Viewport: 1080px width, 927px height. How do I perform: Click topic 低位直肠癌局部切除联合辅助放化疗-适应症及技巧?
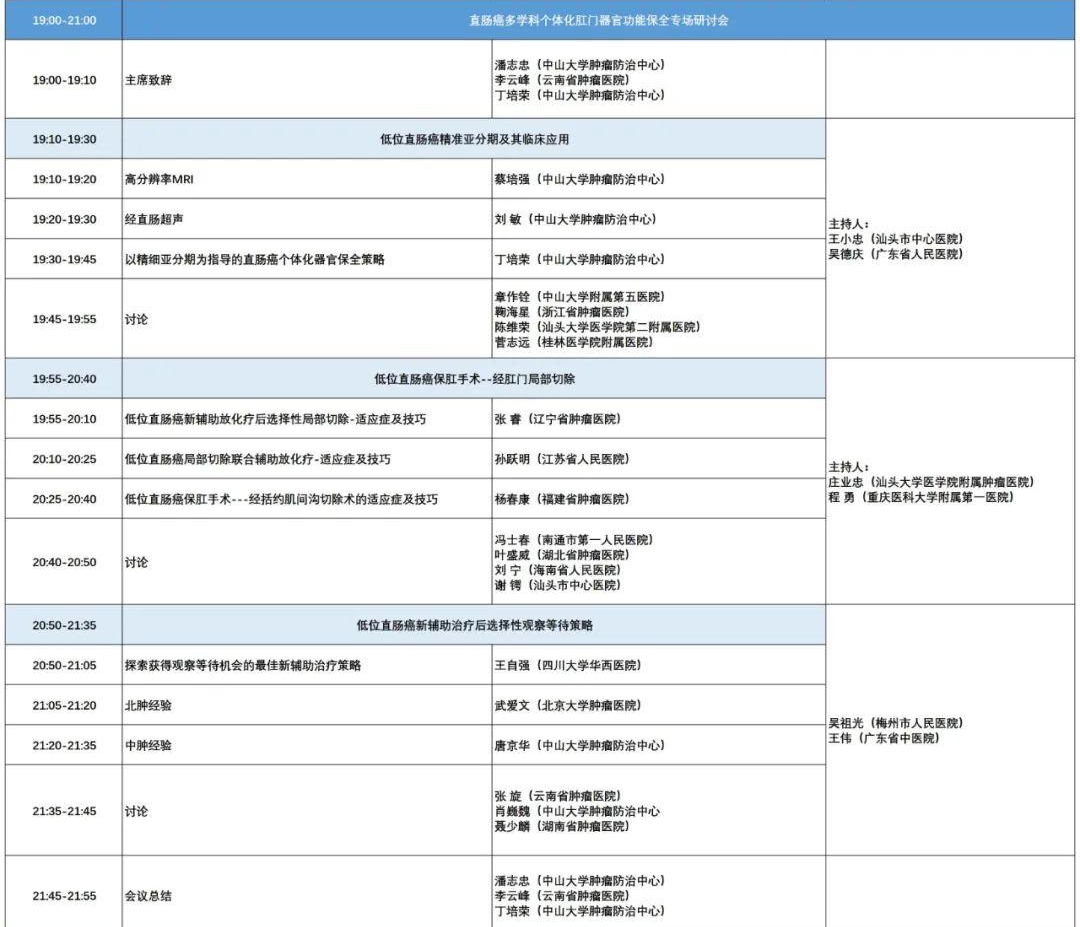click(x=258, y=459)
